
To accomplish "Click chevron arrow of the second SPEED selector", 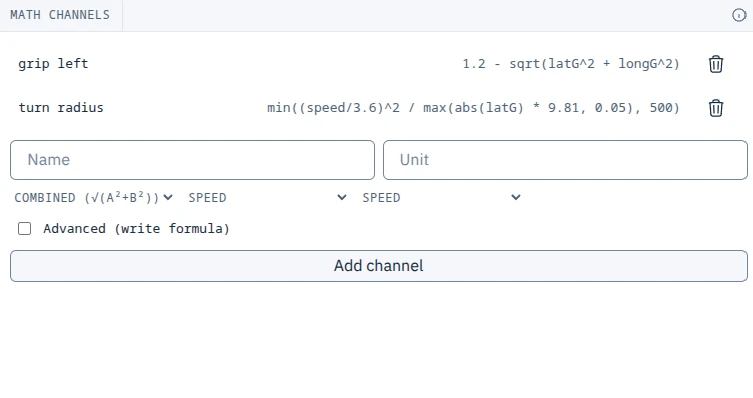I will (x=516, y=197).
